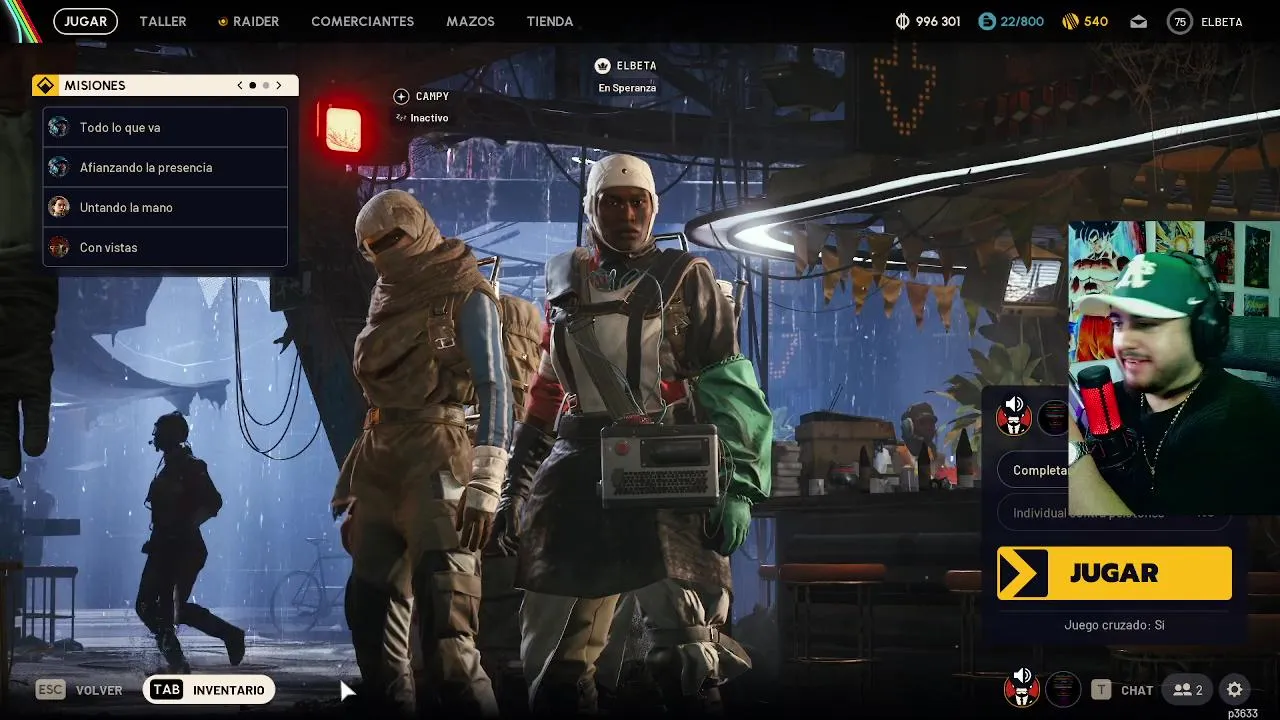Go to next missions page with right chevron
The height and width of the screenshot is (720, 1280).
tap(279, 86)
